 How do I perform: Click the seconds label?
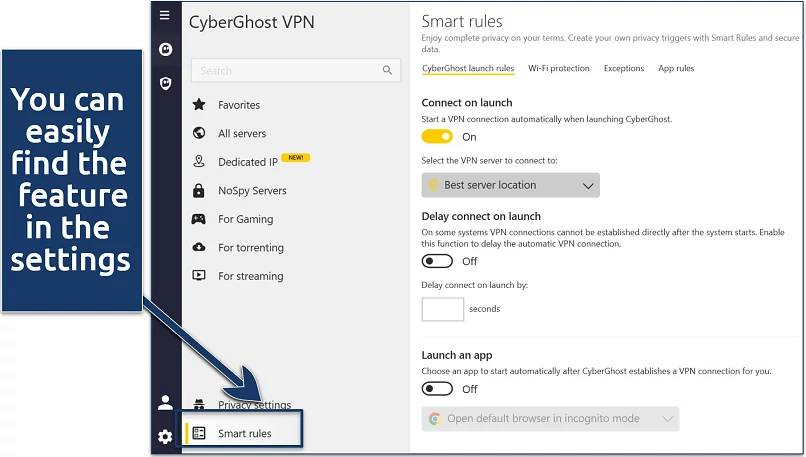pos(484,309)
